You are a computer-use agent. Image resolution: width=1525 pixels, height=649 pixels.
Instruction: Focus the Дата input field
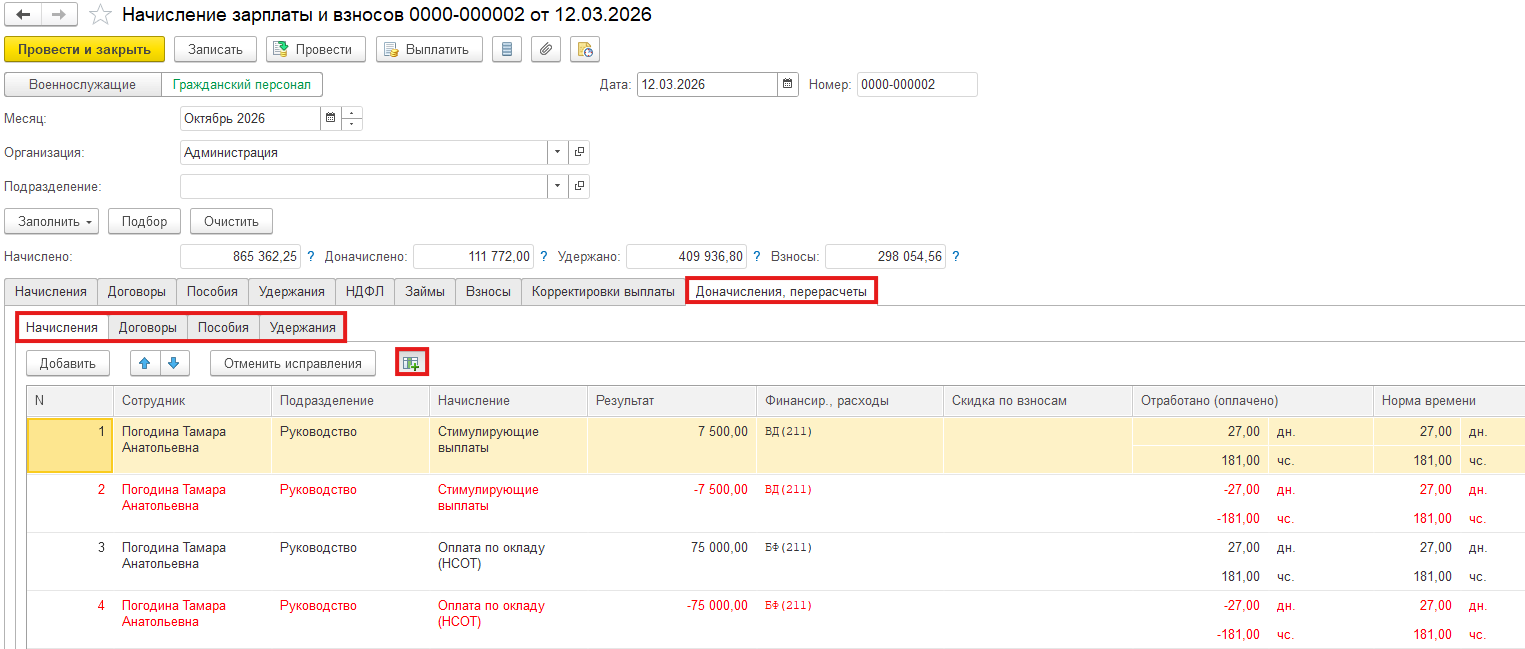pyautogui.click(x=707, y=85)
